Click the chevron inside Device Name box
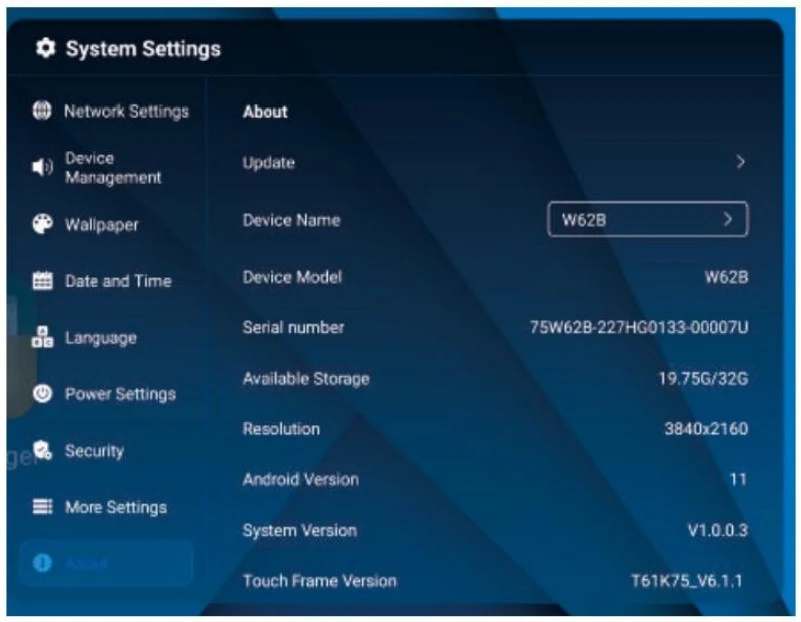Viewport: 801px width, 622px height. tap(728, 220)
